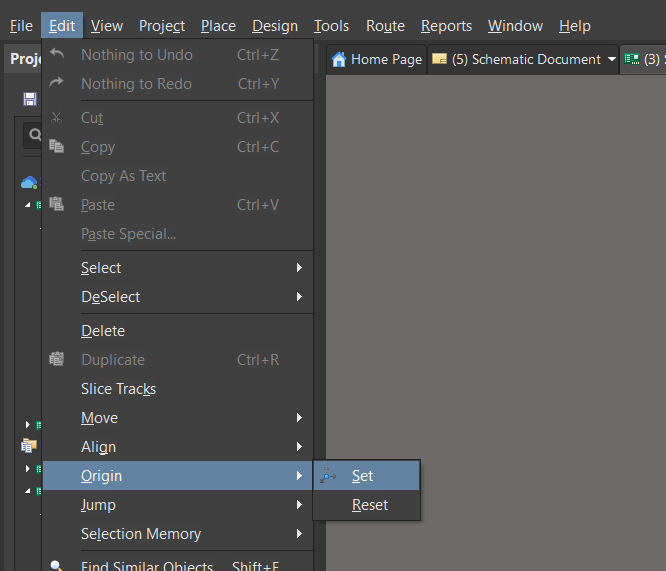Click Copy As Text entry
Viewport: 666px width, 571px height.
(x=178, y=175)
